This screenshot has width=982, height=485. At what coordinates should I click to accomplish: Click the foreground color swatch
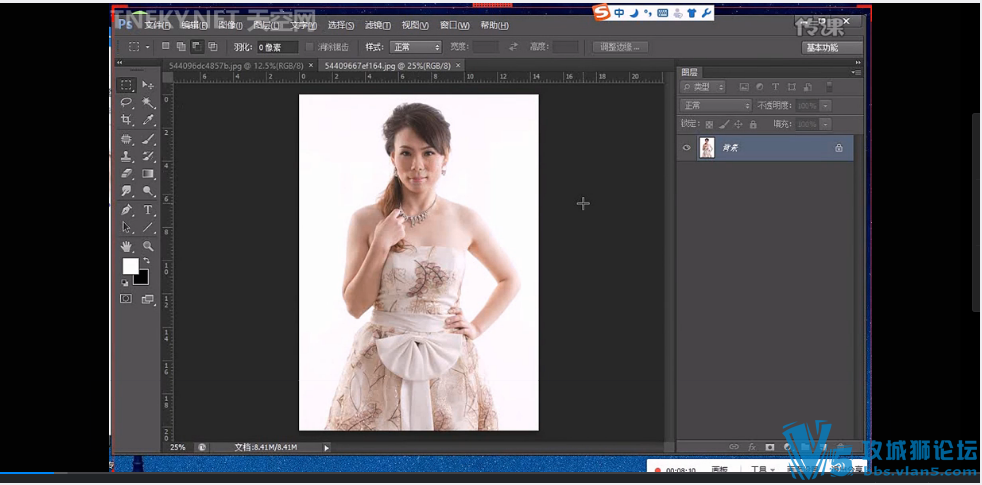(x=130, y=266)
